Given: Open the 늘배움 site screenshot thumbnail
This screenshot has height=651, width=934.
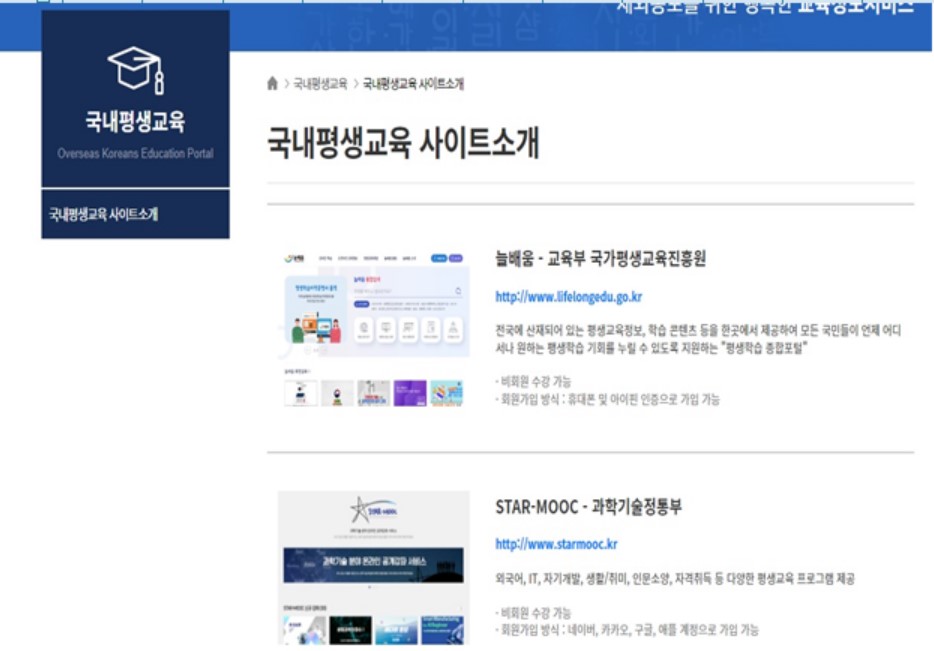Looking at the screenshot, I should coord(373,329).
